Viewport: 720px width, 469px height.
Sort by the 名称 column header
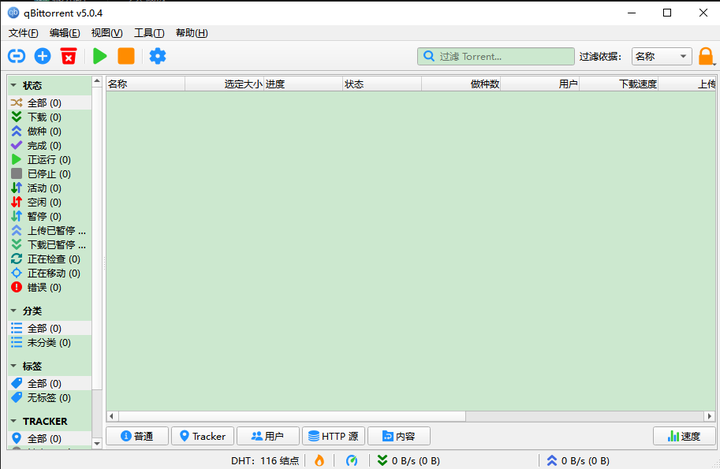[x=146, y=84]
